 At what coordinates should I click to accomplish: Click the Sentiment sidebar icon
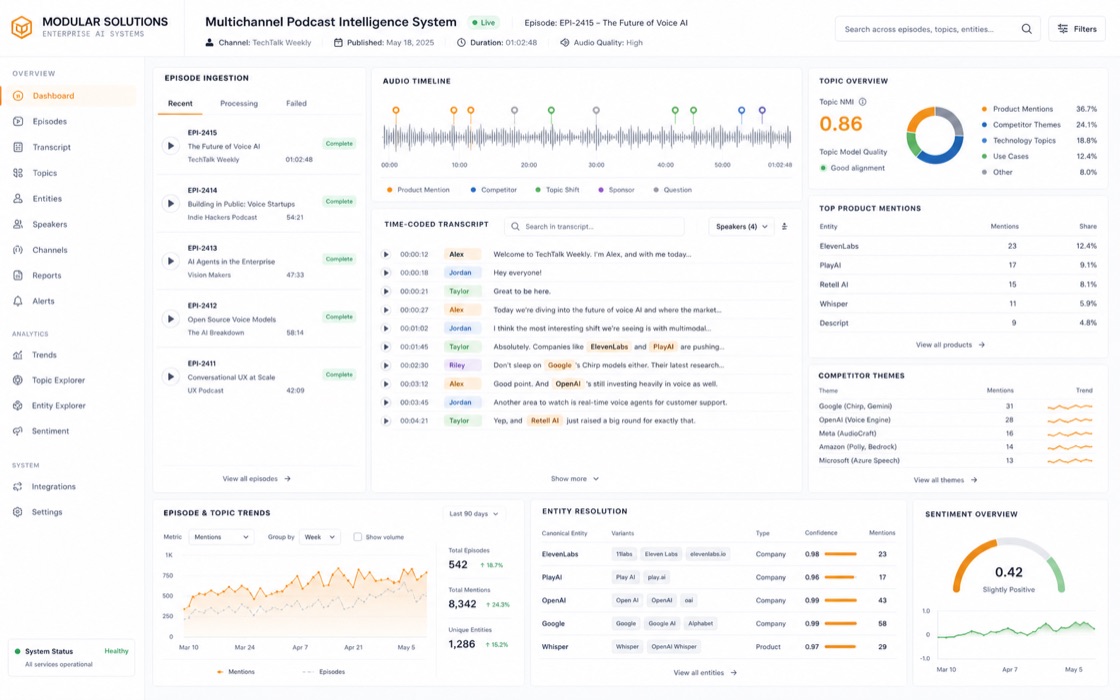pos(18,431)
